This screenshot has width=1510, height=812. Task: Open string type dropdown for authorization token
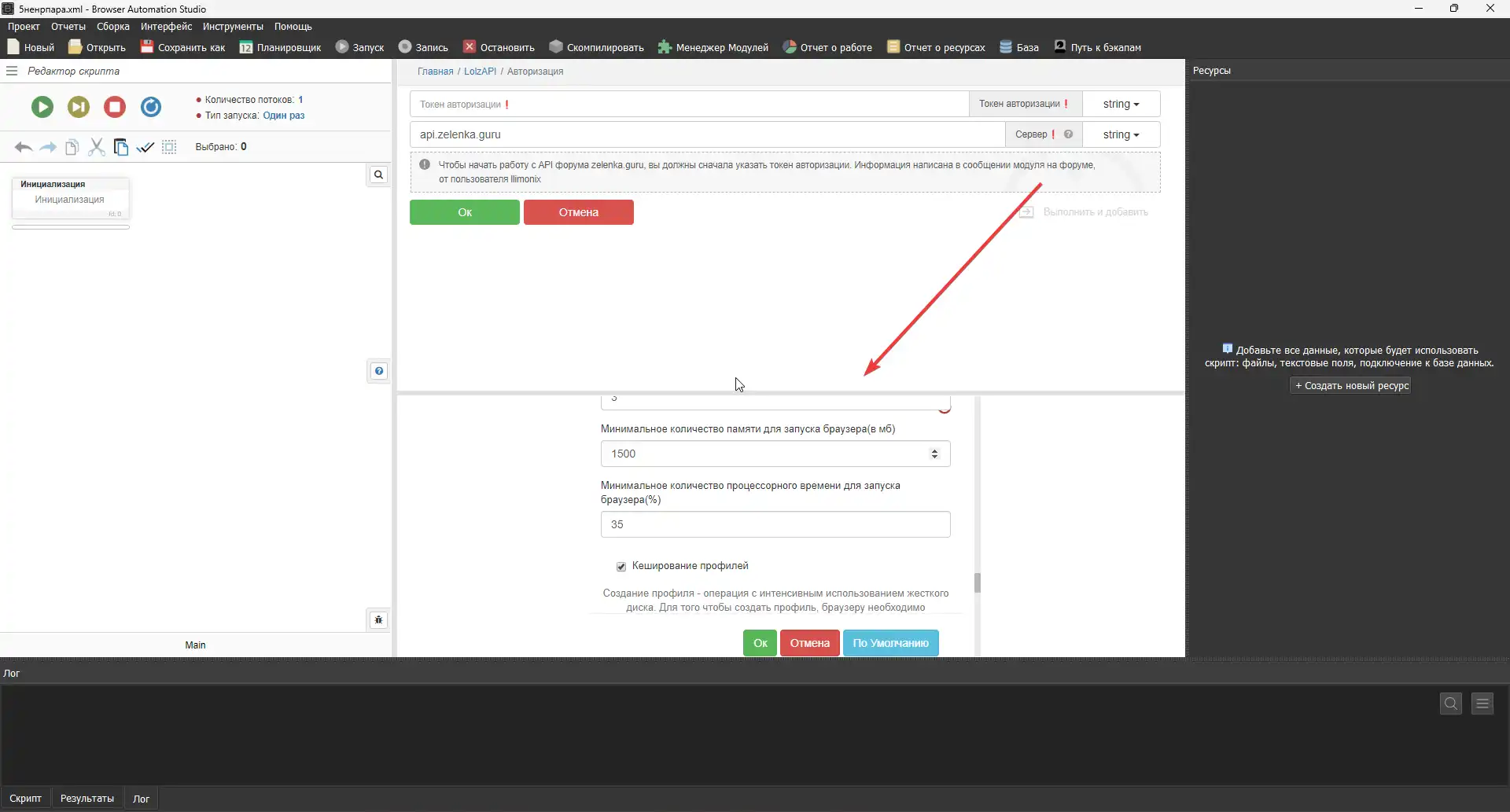pos(1121,104)
